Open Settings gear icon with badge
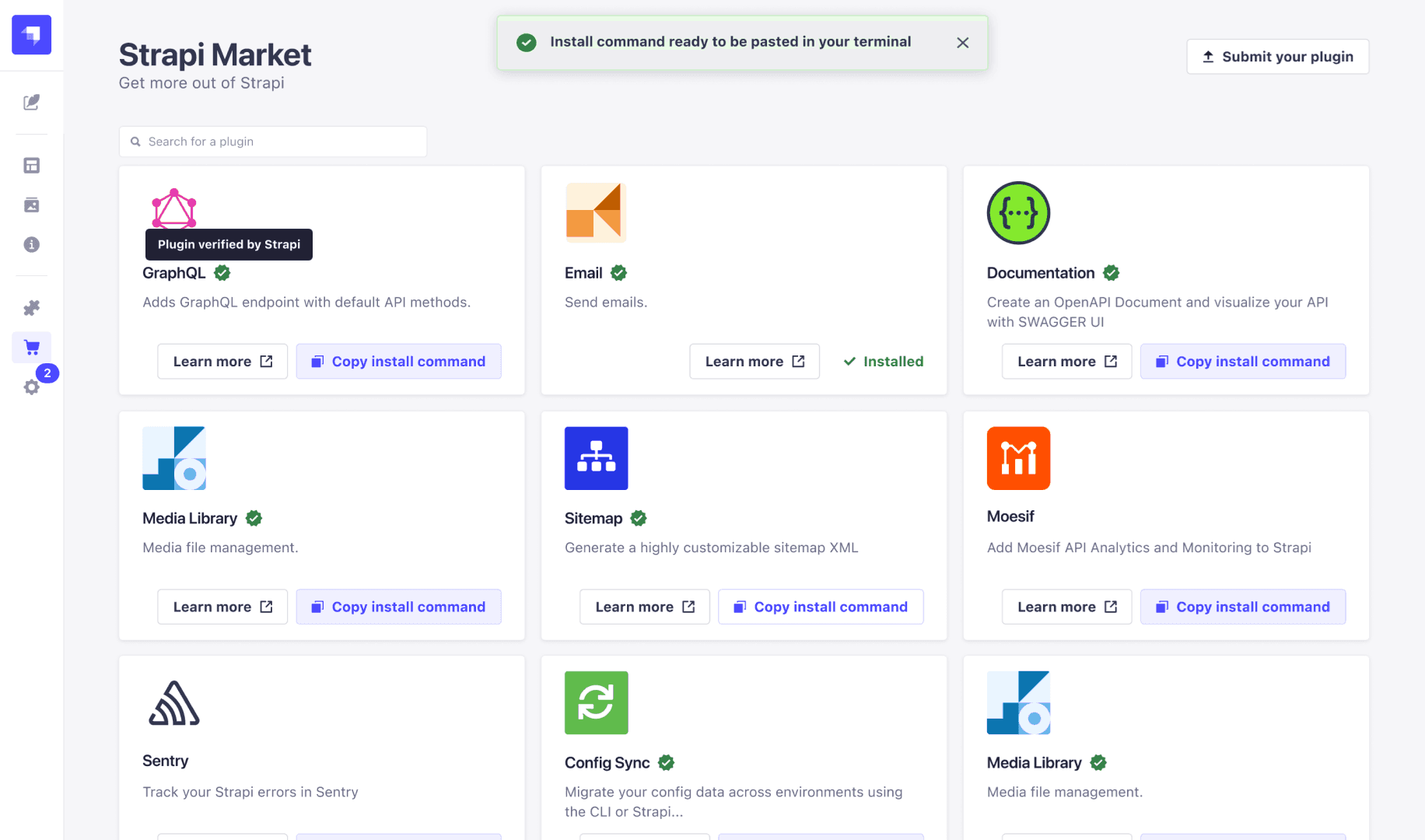Viewport: 1425px width, 840px height. click(x=31, y=387)
